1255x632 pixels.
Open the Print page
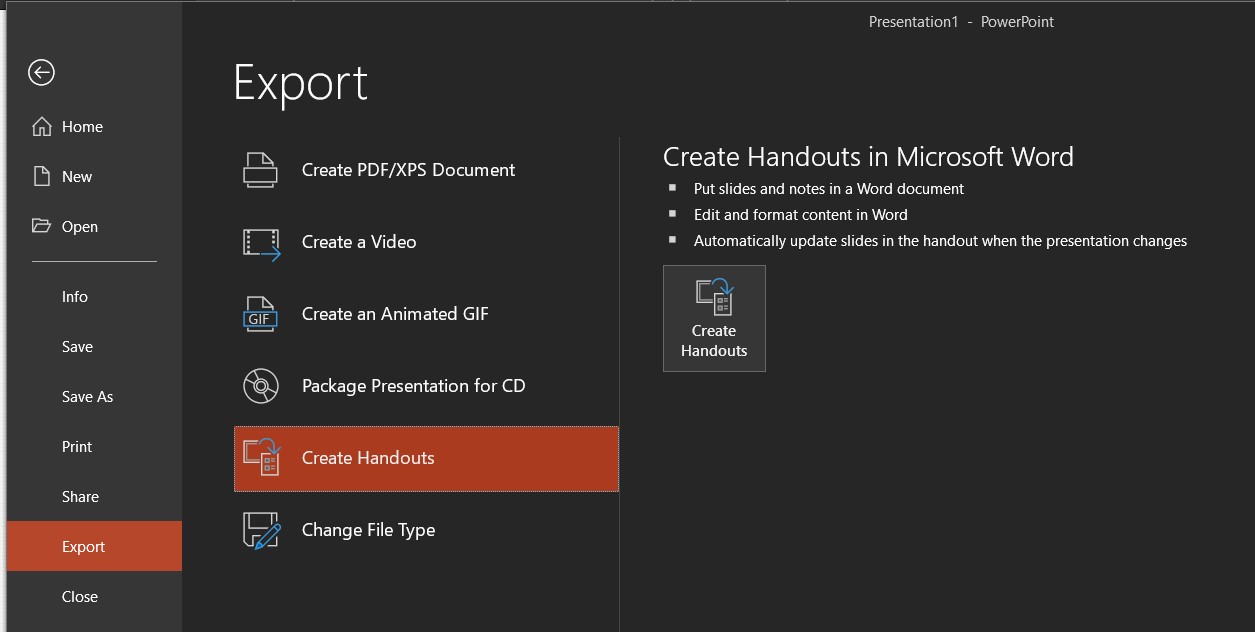77,447
